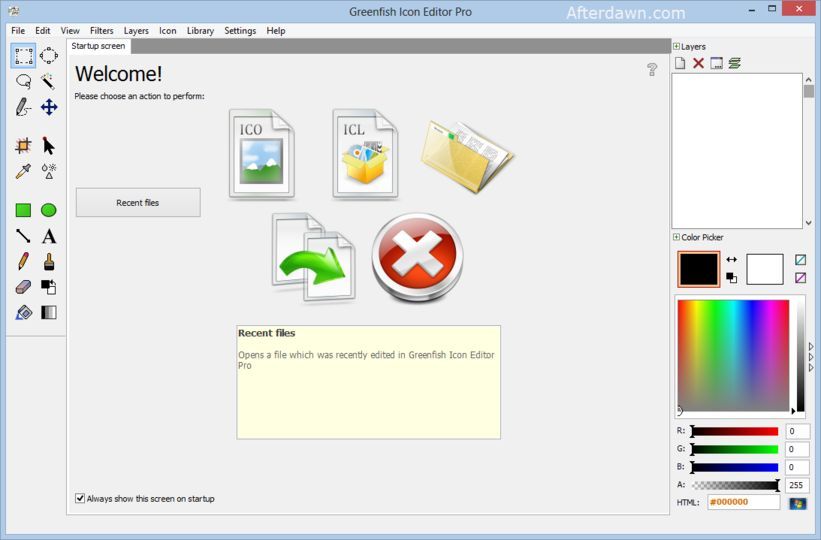Select the Retouch tool

[49, 171]
